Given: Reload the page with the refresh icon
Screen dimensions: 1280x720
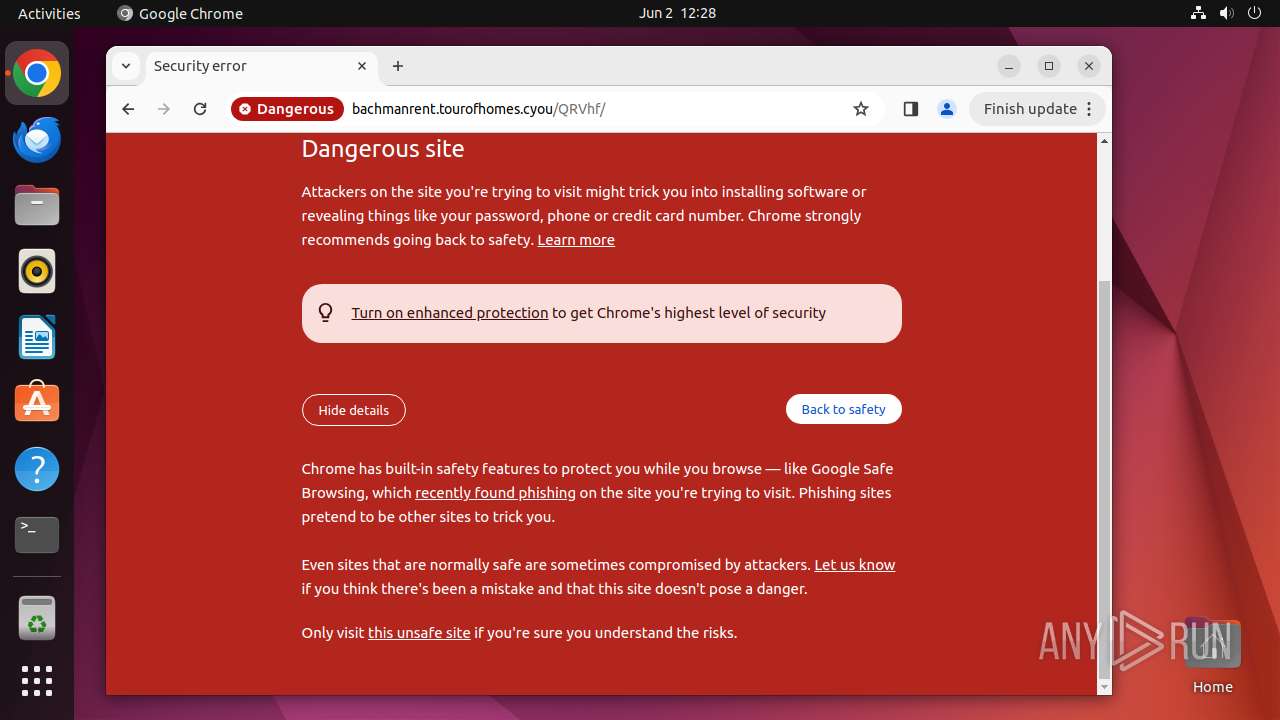Looking at the screenshot, I should 200,109.
